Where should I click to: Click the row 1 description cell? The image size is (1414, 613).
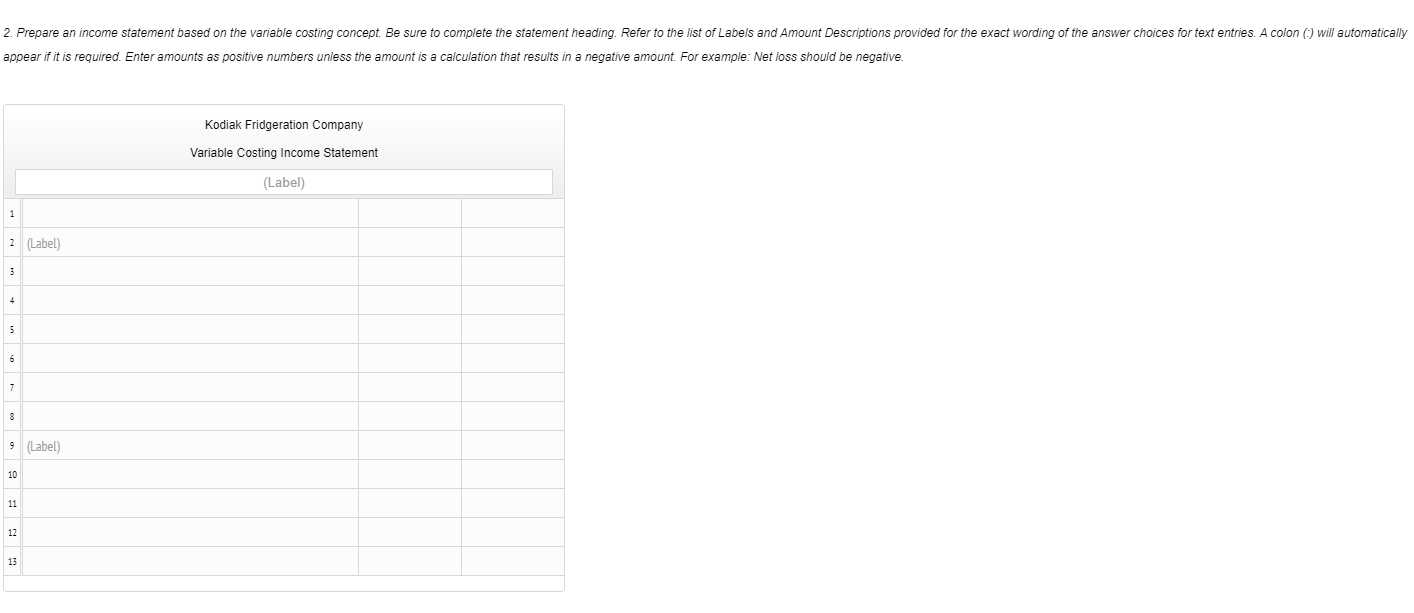[x=190, y=213]
